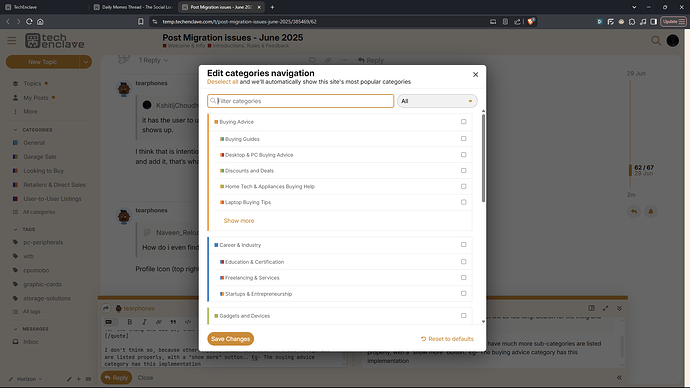Screen dimensions: 690x388
Task: Click the New Topic button
Action: pyautogui.click(x=43, y=62)
